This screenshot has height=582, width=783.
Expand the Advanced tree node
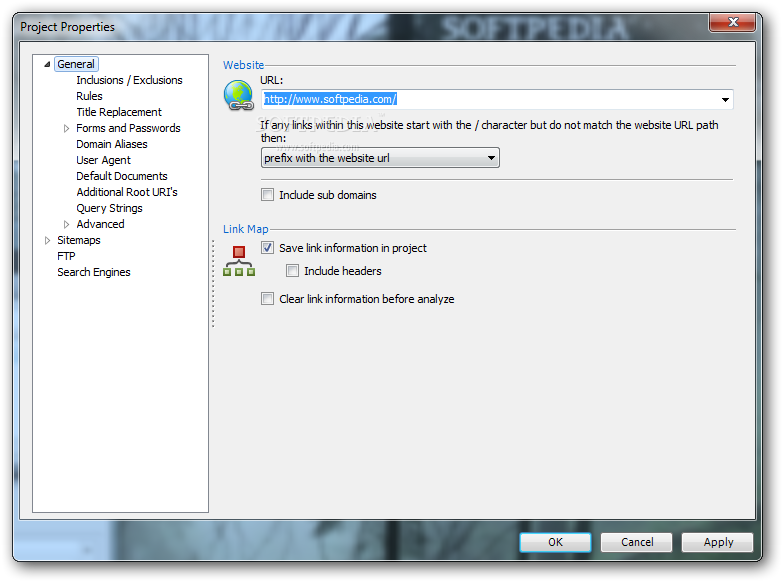(66, 224)
